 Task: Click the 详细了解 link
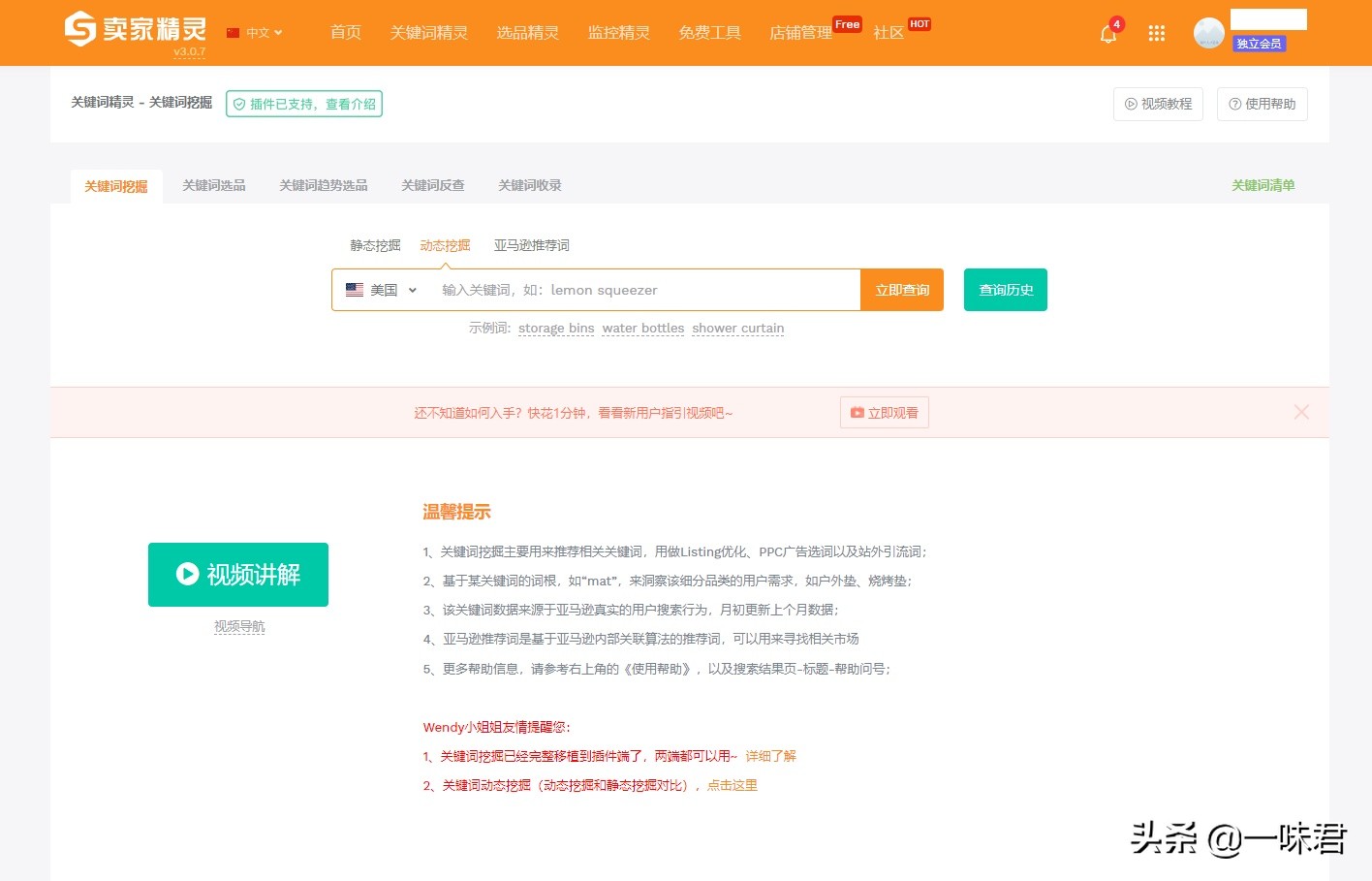(770, 756)
